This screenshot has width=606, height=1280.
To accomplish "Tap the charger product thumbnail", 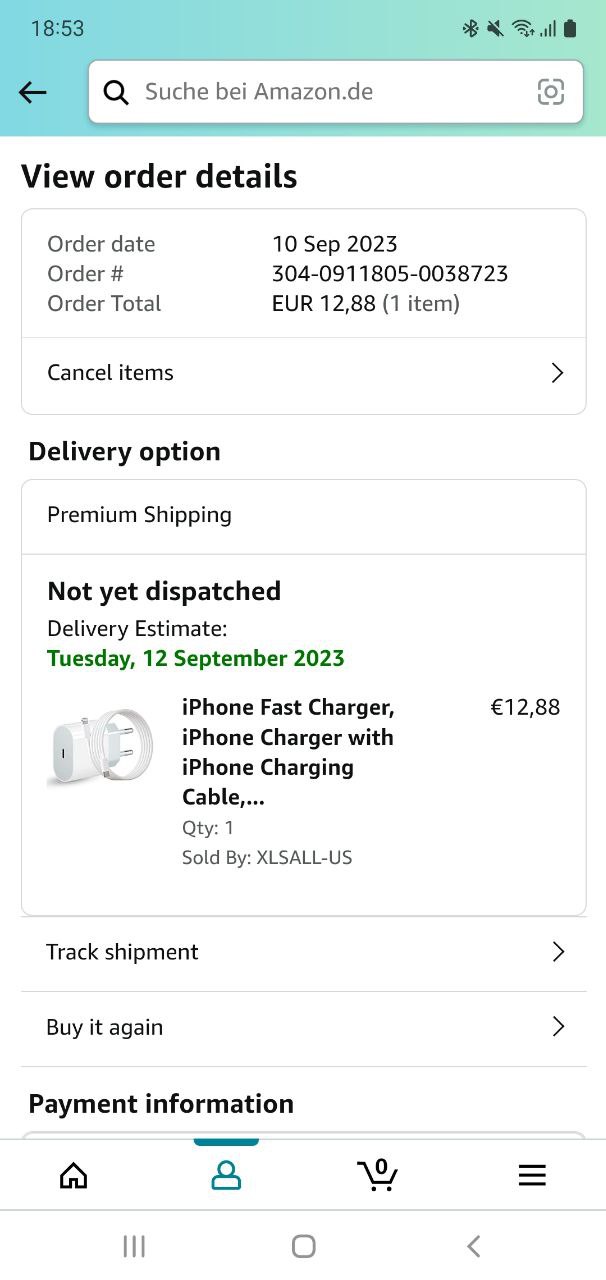I will click(100, 748).
